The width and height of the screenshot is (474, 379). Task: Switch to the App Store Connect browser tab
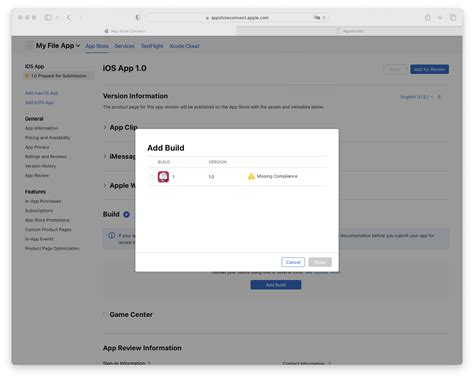[124, 31]
